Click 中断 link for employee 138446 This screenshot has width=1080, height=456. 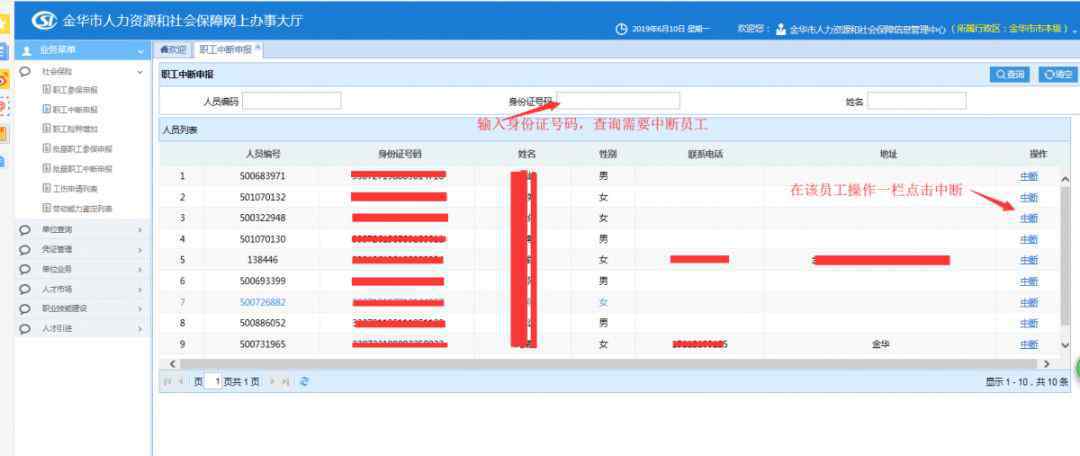coord(1028,260)
